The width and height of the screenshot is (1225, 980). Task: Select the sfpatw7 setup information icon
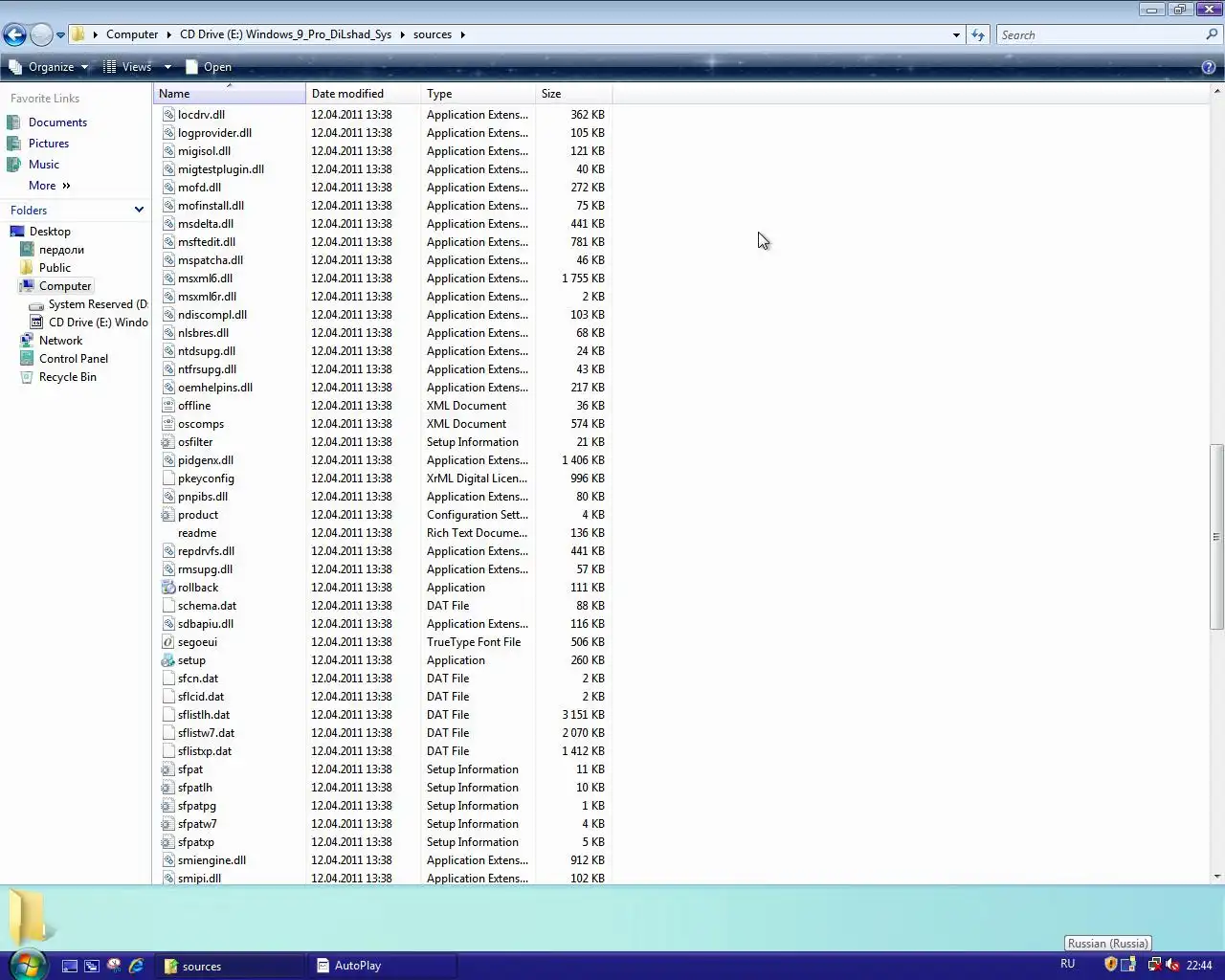(x=168, y=824)
